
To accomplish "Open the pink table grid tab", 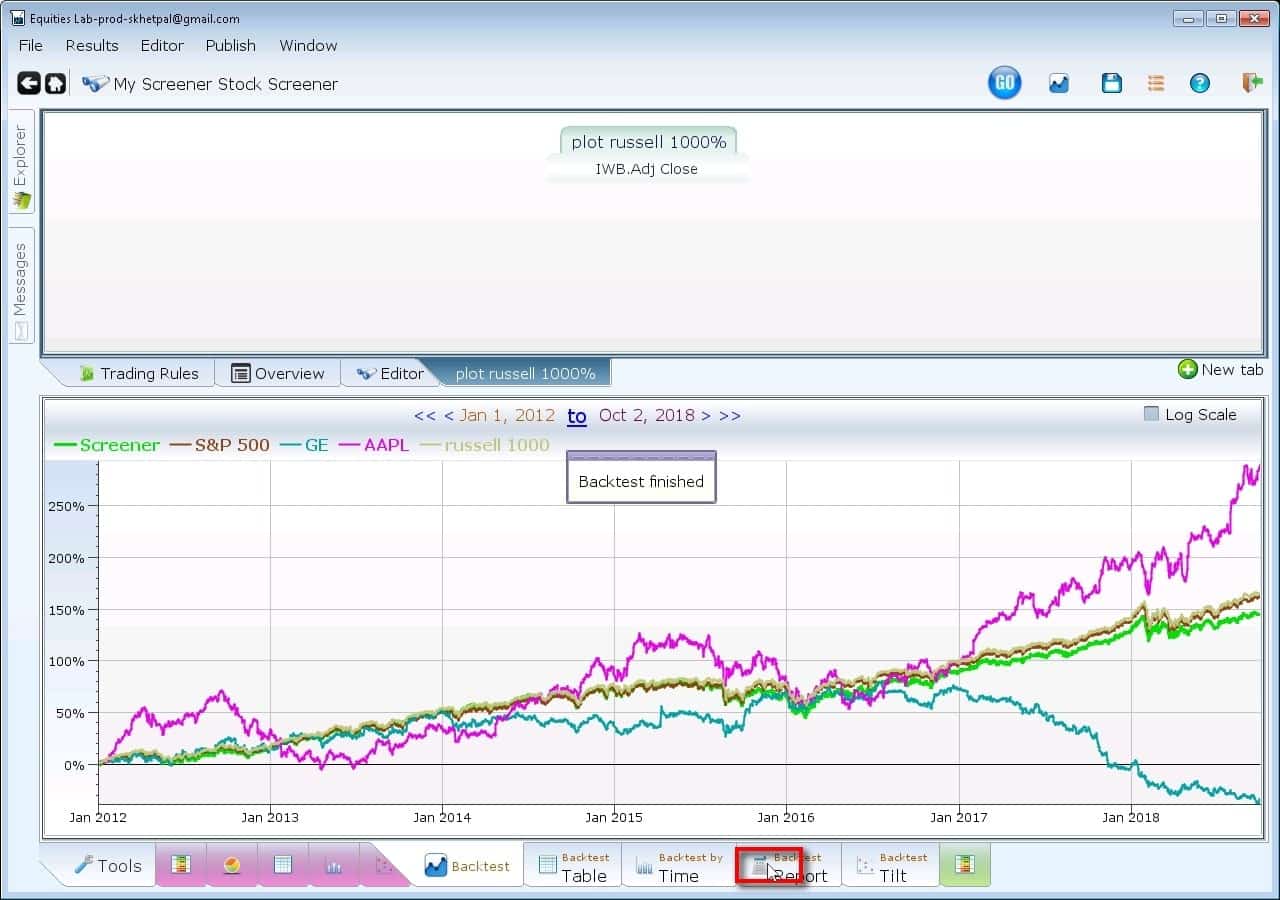I will [x=283, y=865].
